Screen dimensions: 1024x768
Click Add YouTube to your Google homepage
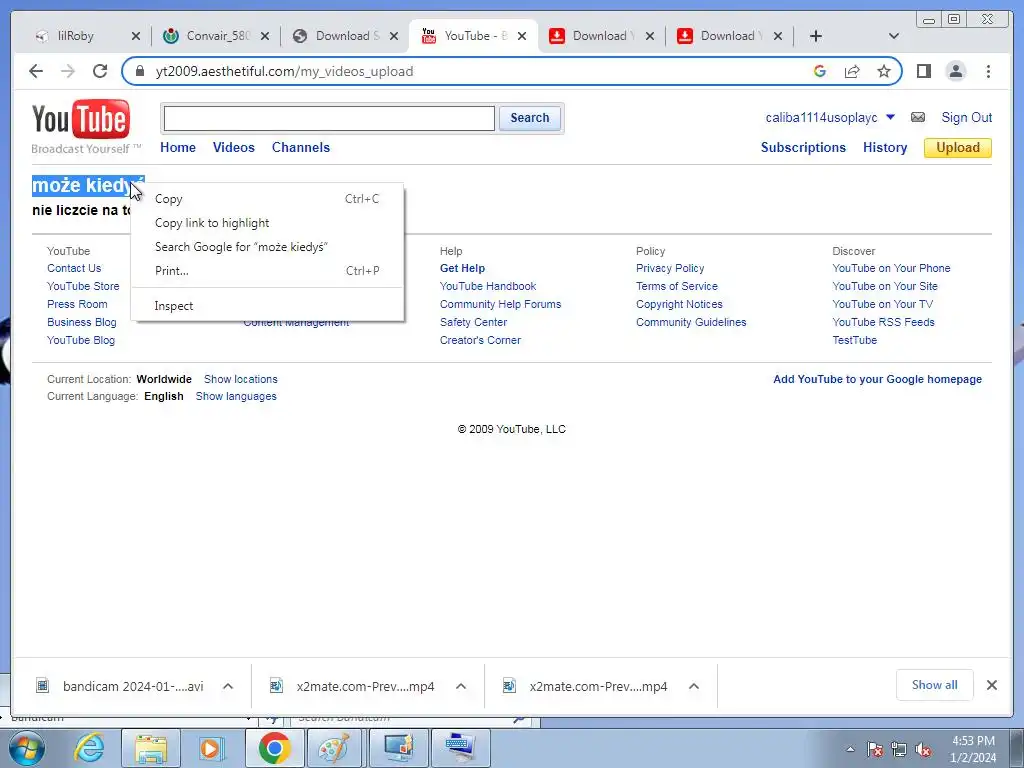click(877, 379)
